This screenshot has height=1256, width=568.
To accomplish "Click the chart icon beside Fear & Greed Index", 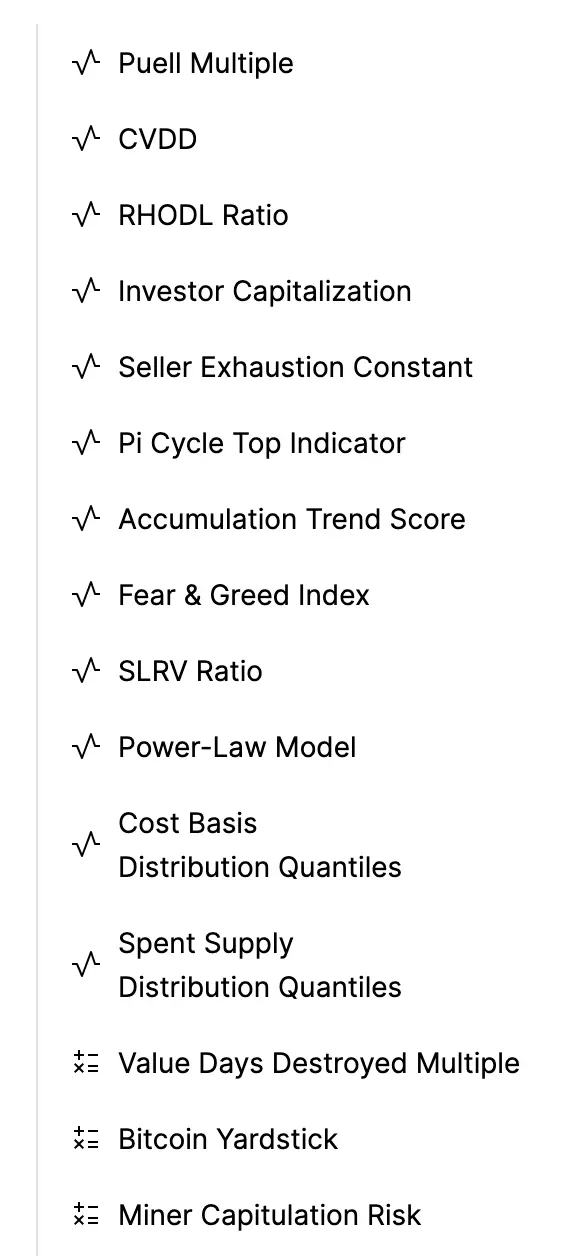I will click(87, 595).
